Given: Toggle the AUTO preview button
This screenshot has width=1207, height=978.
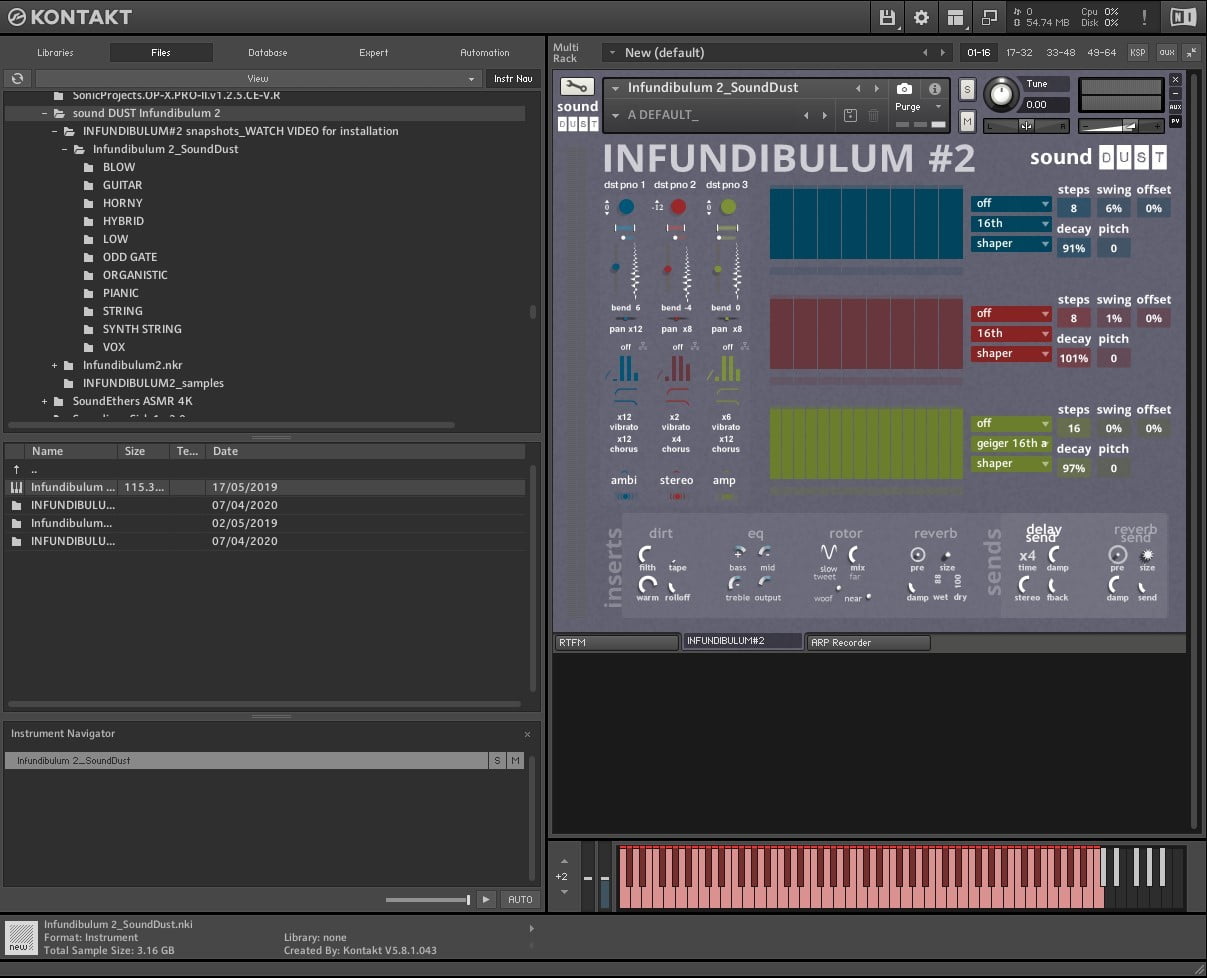Looking at the screenshot, I should (520, 899).
